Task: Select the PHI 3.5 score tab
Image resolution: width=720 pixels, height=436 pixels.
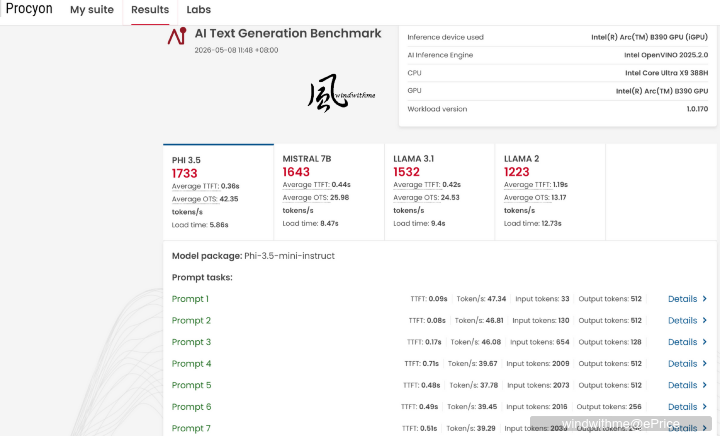Action: coord(219,192)
